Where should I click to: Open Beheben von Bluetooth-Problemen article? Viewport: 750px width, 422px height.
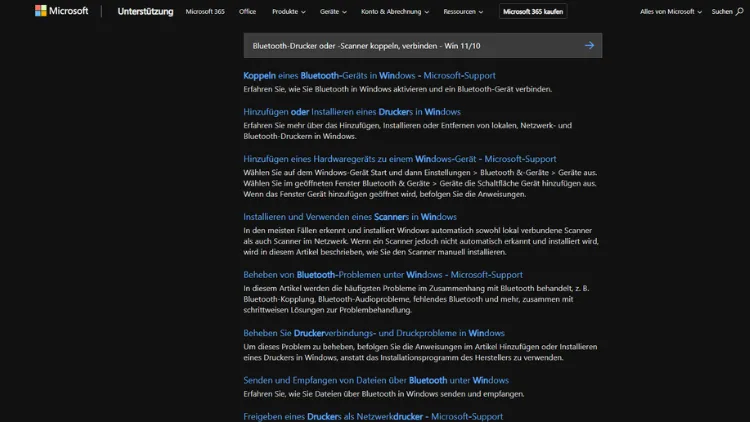[382, 274]
